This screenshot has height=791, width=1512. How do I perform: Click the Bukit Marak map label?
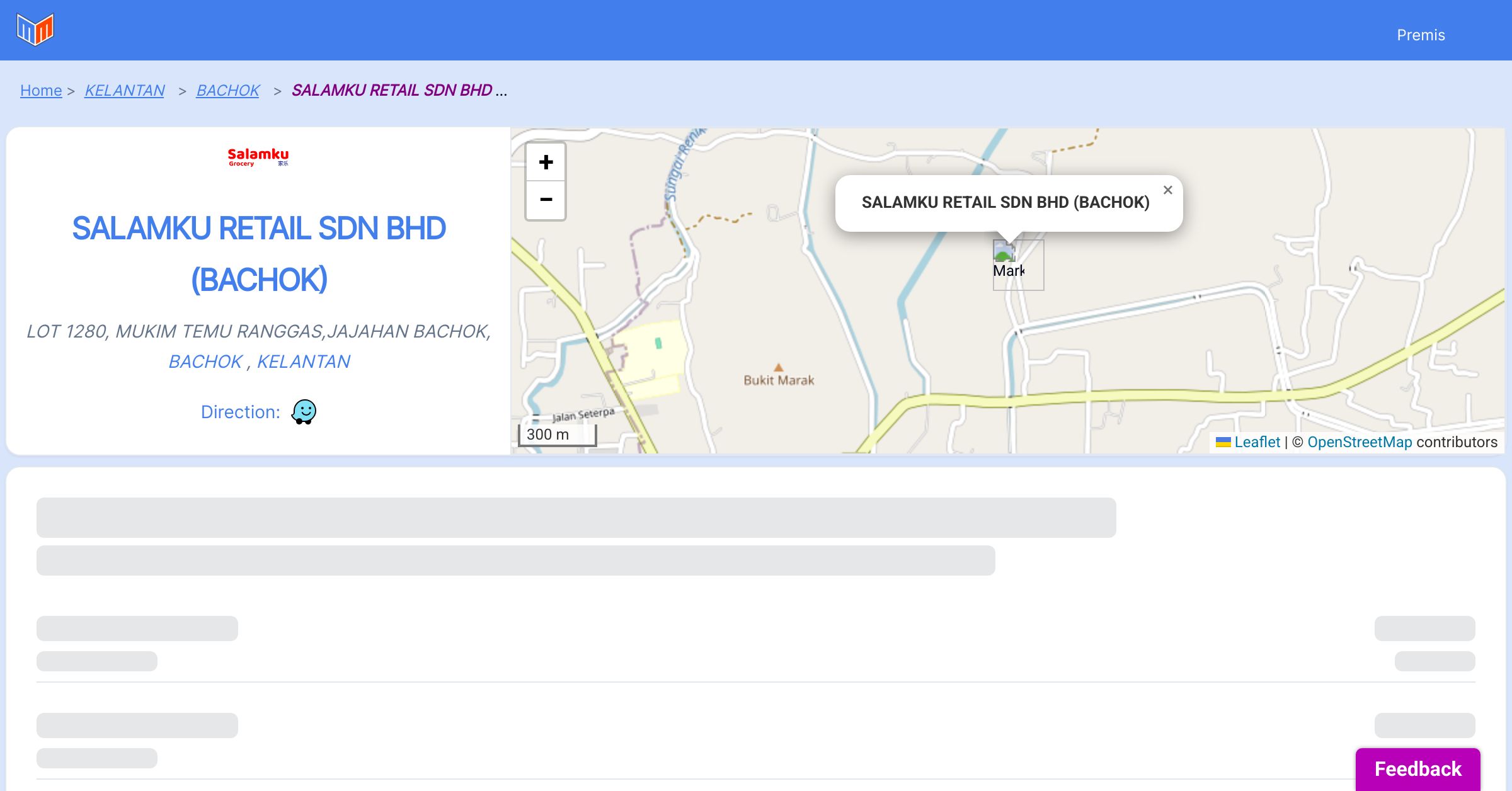[779, 380]
